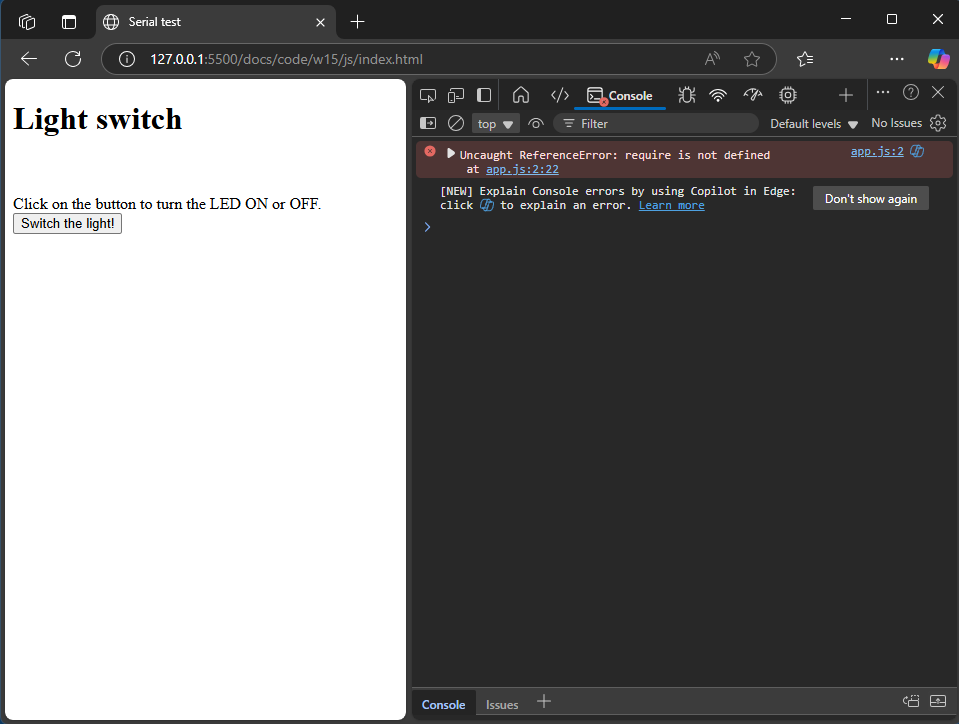This screenshot has width=959, height=724.
Task: Open the Edge workspaces icon
Action: pyautogui.click(x=27, y=22)
